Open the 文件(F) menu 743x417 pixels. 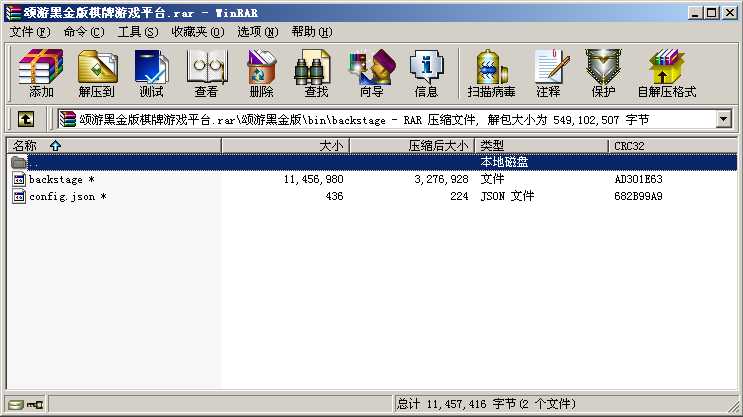tap(30, 32)
